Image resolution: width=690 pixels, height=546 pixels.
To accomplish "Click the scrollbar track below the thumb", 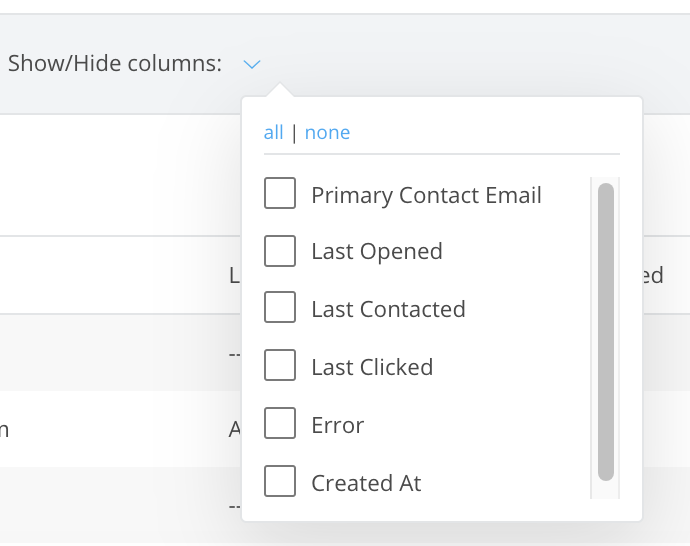I will pyautogui.click(x=606, y=489).
